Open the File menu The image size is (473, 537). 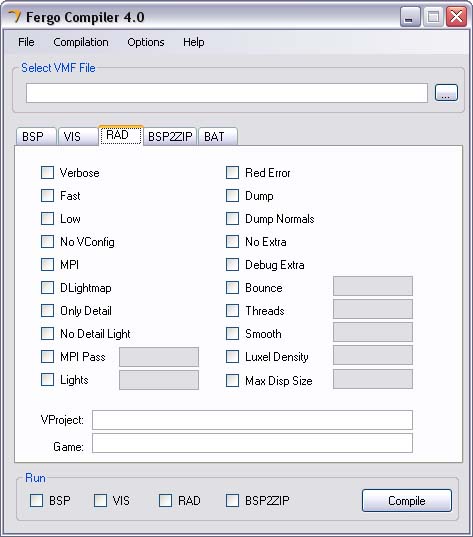point(26,42)
